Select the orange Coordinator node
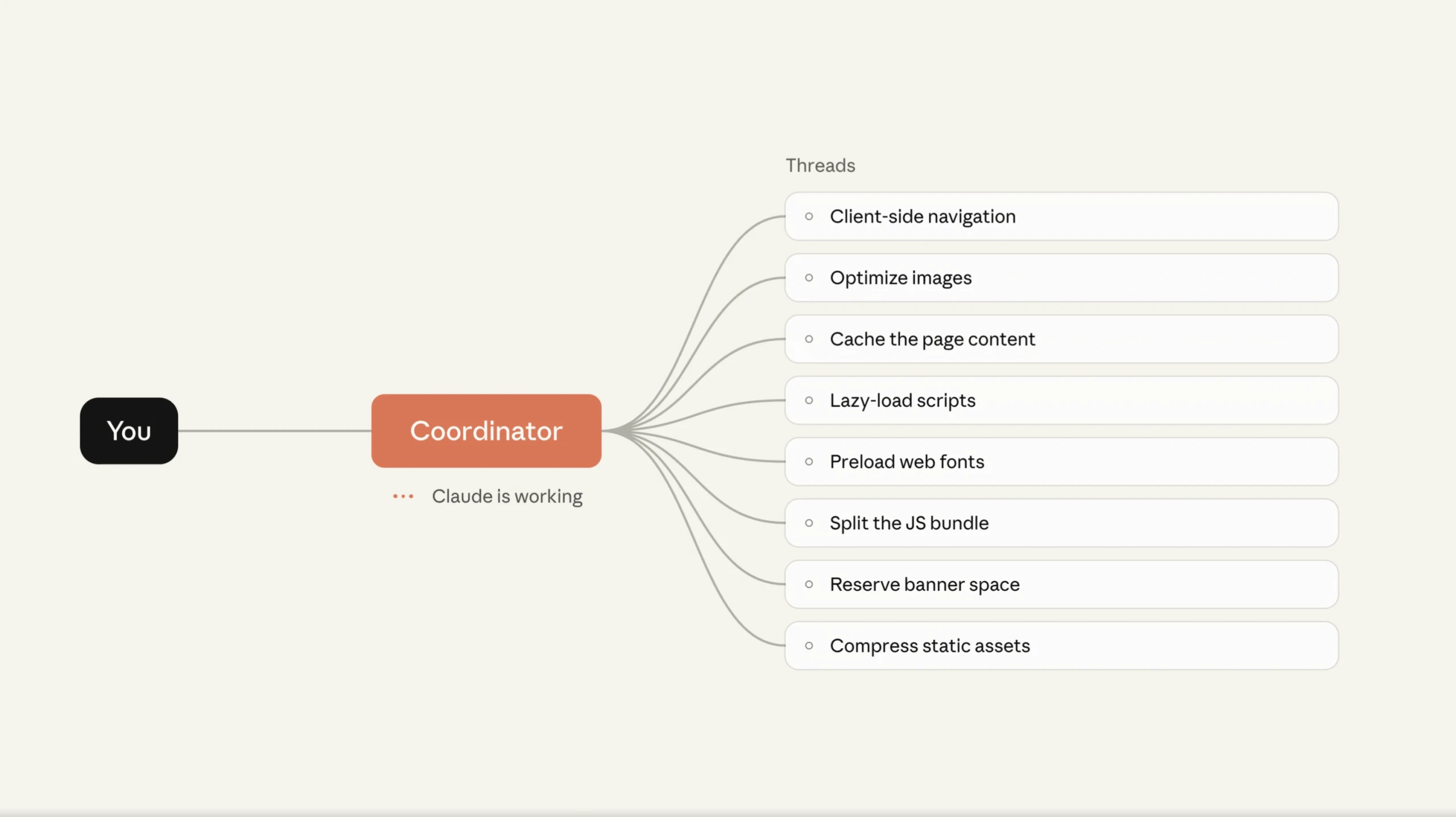The height and width of the screenshot is (817, 1456). coord(486,430)
